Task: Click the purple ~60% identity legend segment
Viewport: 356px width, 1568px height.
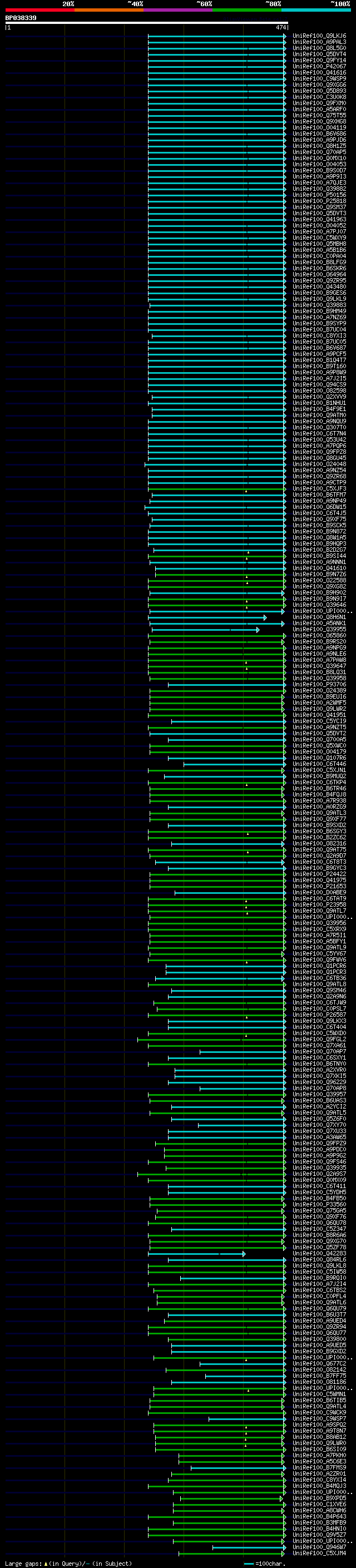Action: (x=179, y=10)
